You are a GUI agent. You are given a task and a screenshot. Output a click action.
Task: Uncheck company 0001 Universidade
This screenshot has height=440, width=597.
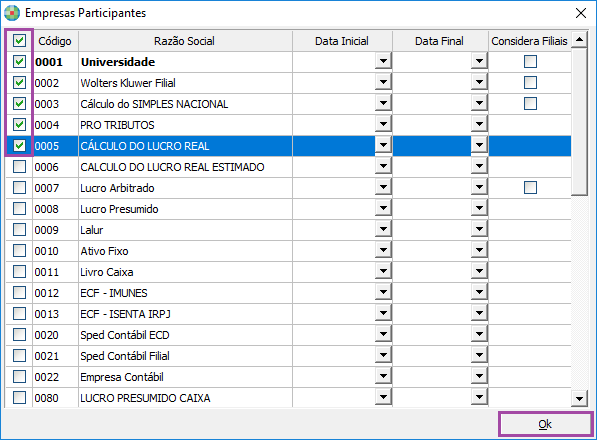coord(19,61)
